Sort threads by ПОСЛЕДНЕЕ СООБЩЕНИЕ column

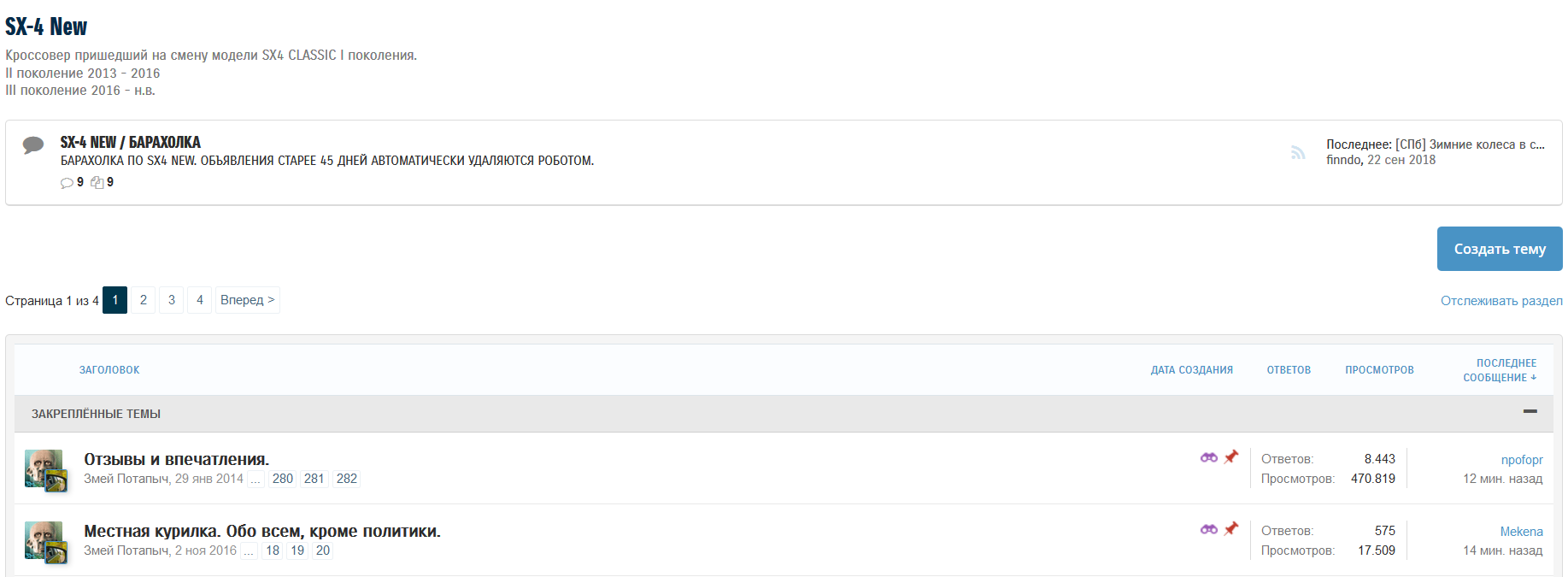click(x=1500, y=370)
